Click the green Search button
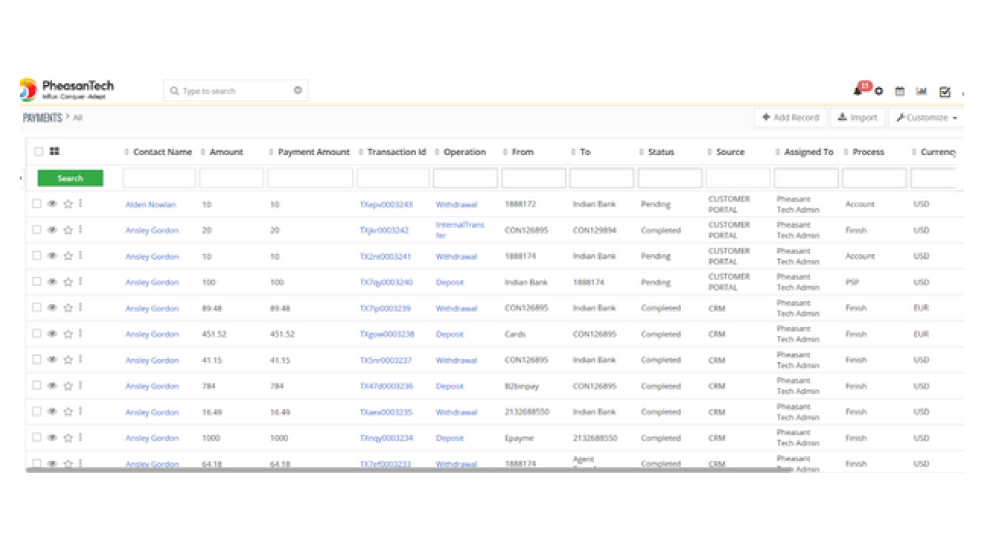Viewport: 984px width, 548px height. (70, 178)
